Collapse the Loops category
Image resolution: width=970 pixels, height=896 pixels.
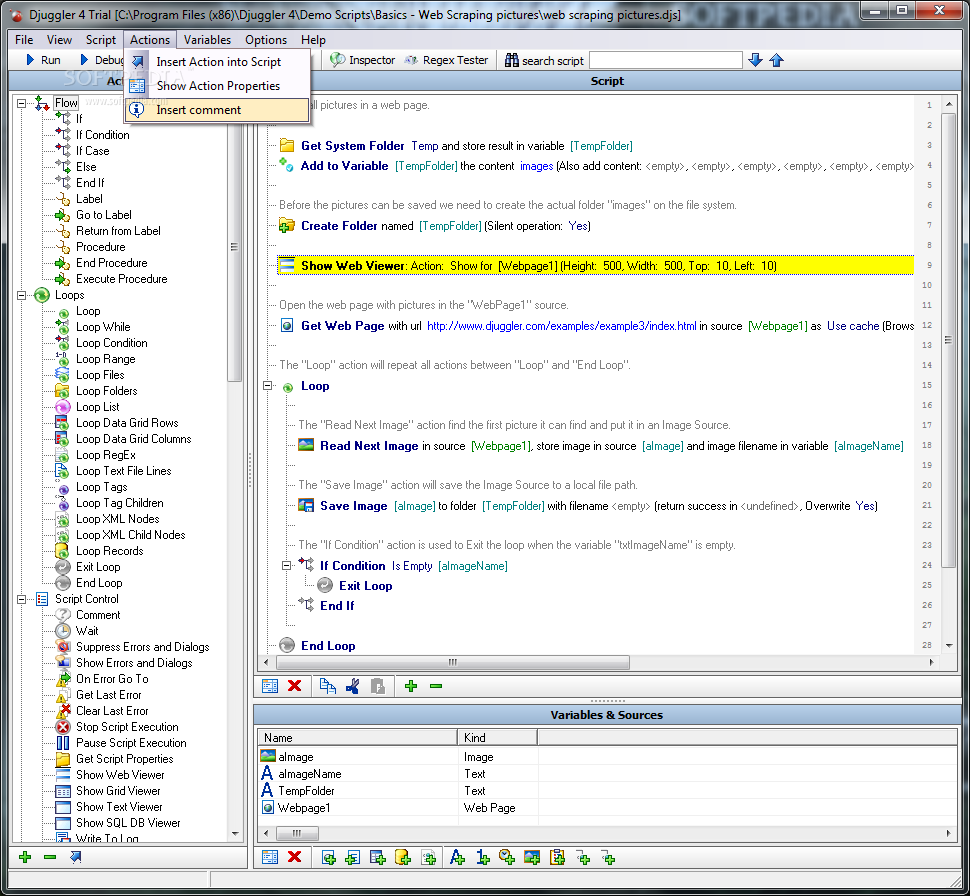point(22,295)
